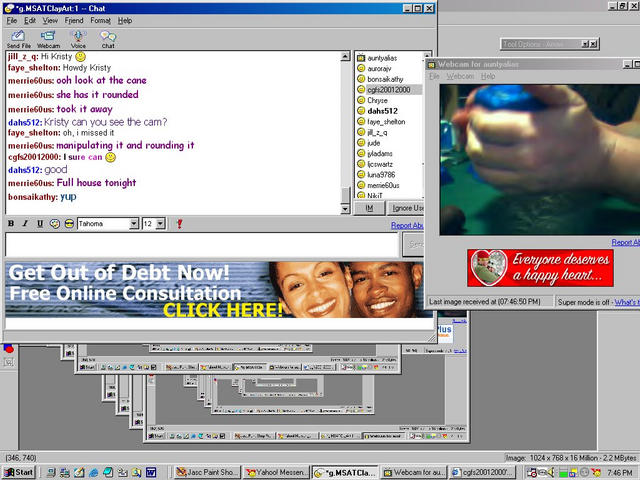
Task: Open the Format menu
Action: click(x=100, y=20)
